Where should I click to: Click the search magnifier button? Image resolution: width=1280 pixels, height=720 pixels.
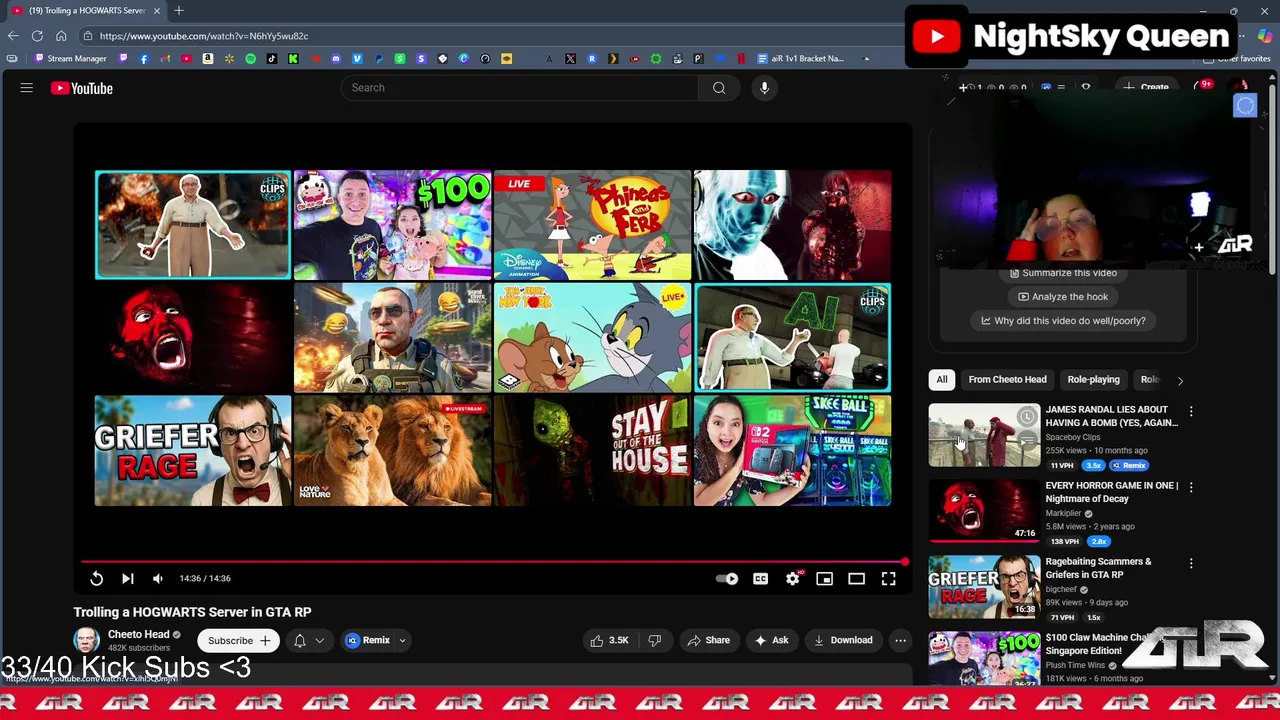[x=719, y=88]
